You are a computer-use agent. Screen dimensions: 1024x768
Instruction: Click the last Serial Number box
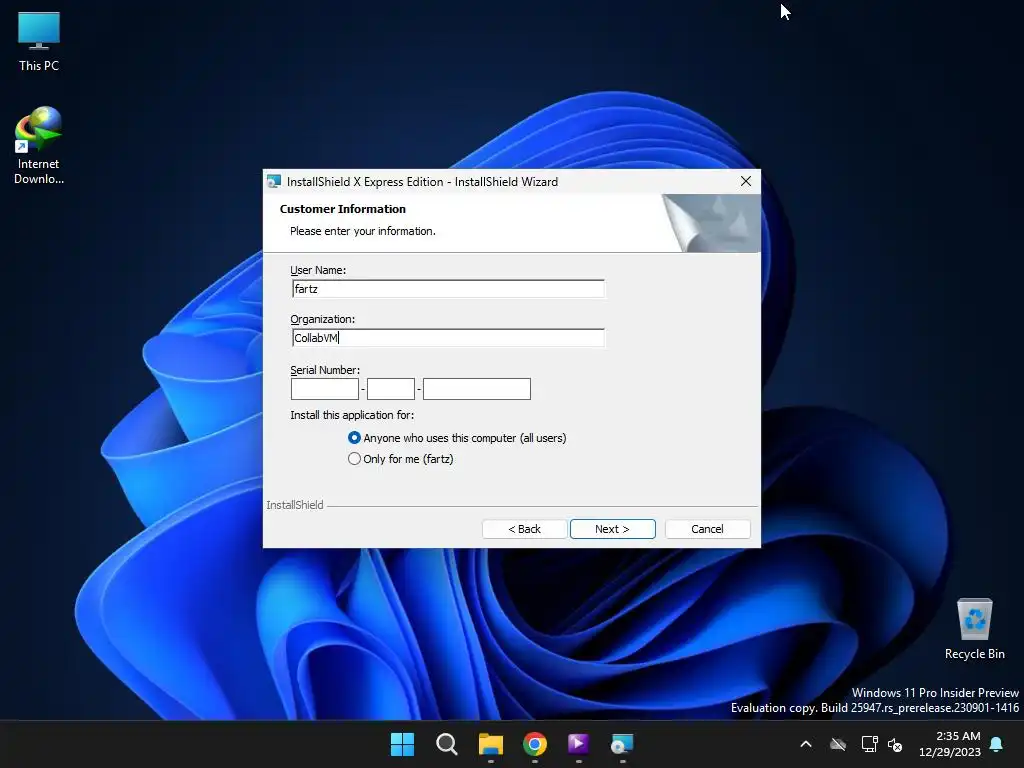(x=477, y=389)
